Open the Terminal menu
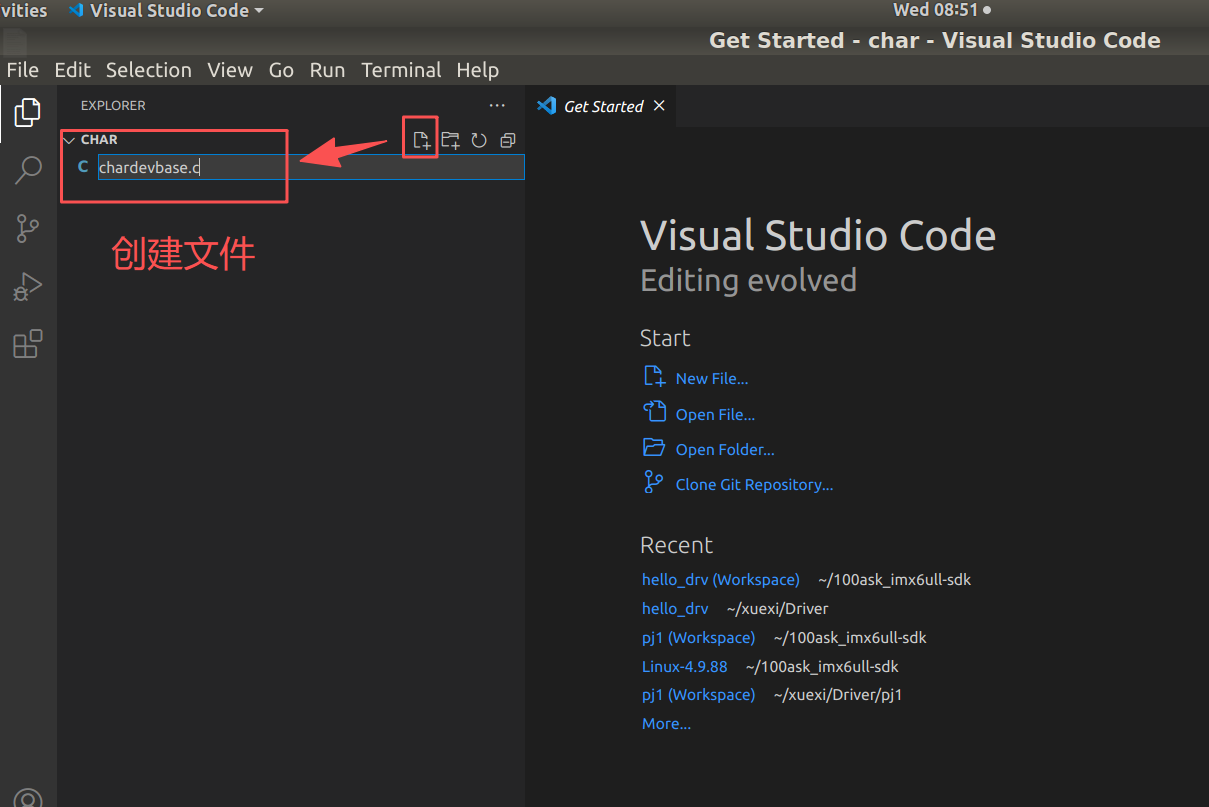 (401, 70)
